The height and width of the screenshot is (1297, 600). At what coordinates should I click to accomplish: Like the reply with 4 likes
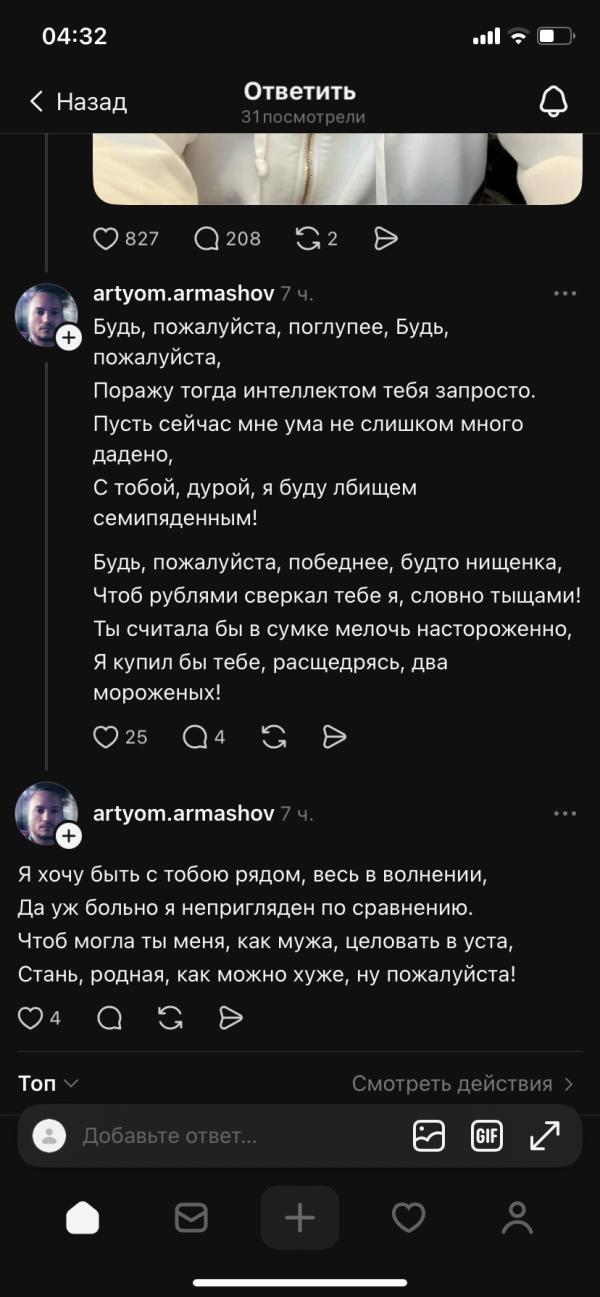pyautogui.click(x=31, y=1018)
